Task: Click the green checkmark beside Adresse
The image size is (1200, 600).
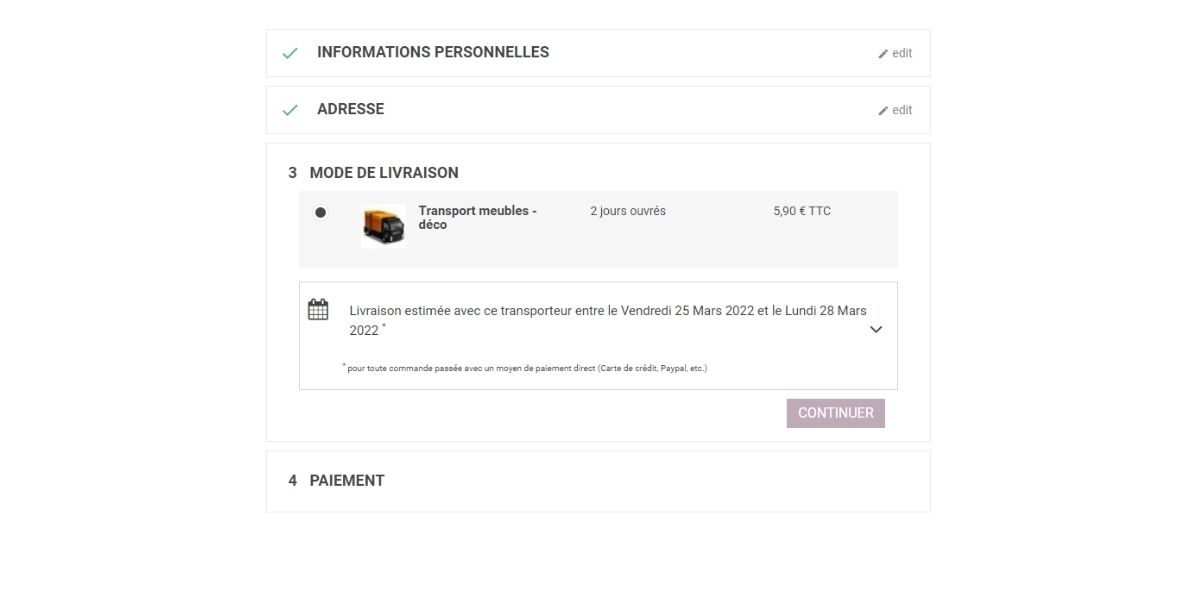Action: (290, 110)
